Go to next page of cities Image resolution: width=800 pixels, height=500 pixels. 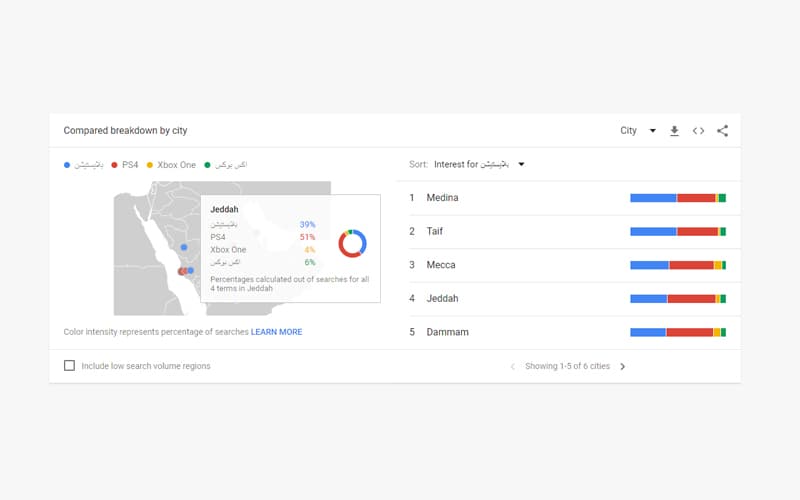click(623, 367)
